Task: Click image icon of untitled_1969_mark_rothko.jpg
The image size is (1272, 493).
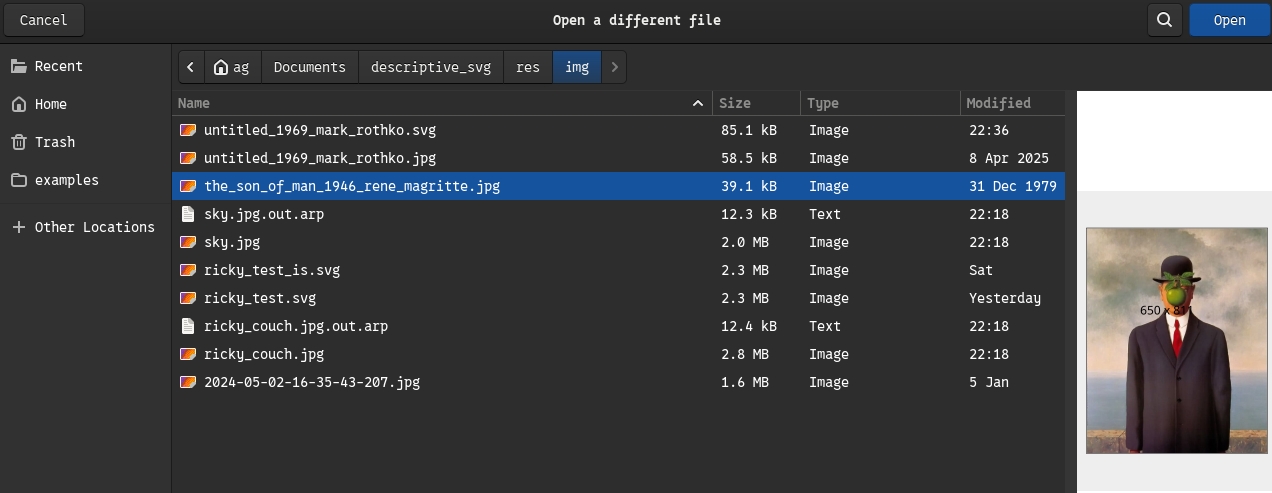Action: [x=187, y=158]
